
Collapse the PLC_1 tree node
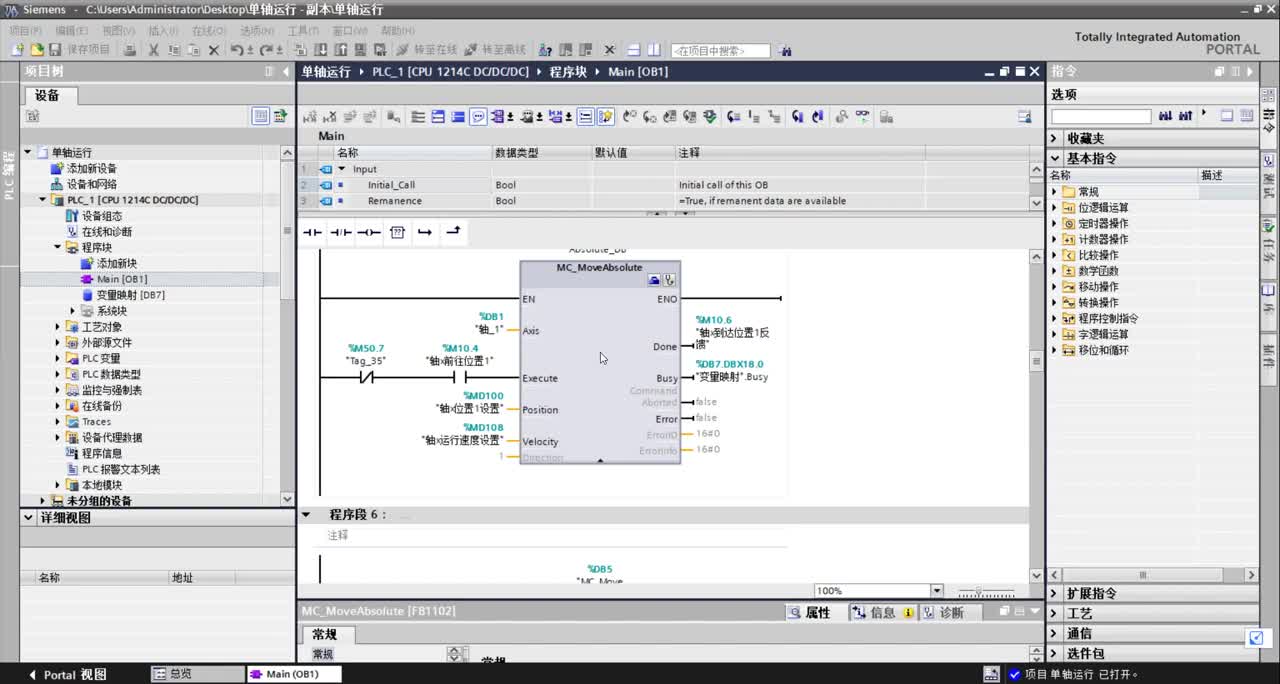click(x=43, y=200)
